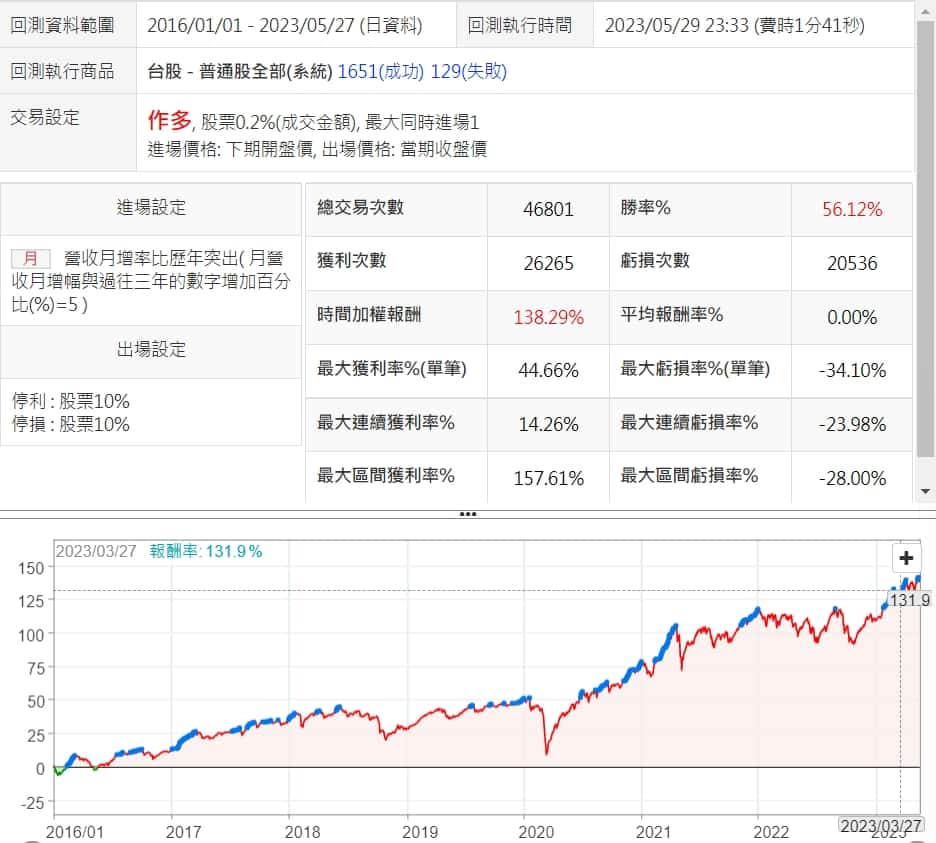Click the 最大區間獲利率% value 157.61%
Screen dimensions: 936x843
(548, 478)
